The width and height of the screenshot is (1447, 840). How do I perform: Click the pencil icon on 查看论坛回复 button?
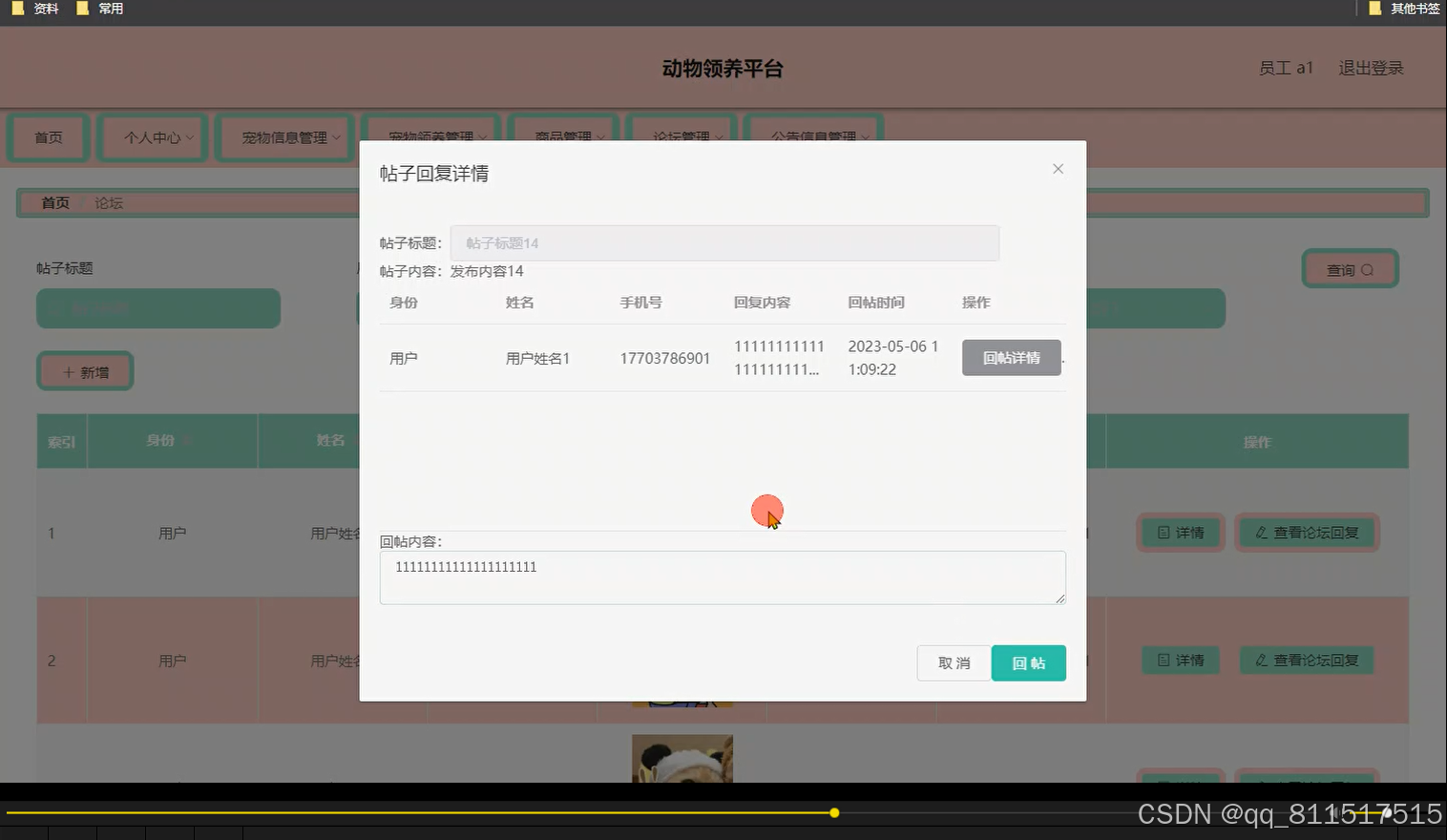pyautogui.click(x=1262, y=533)
